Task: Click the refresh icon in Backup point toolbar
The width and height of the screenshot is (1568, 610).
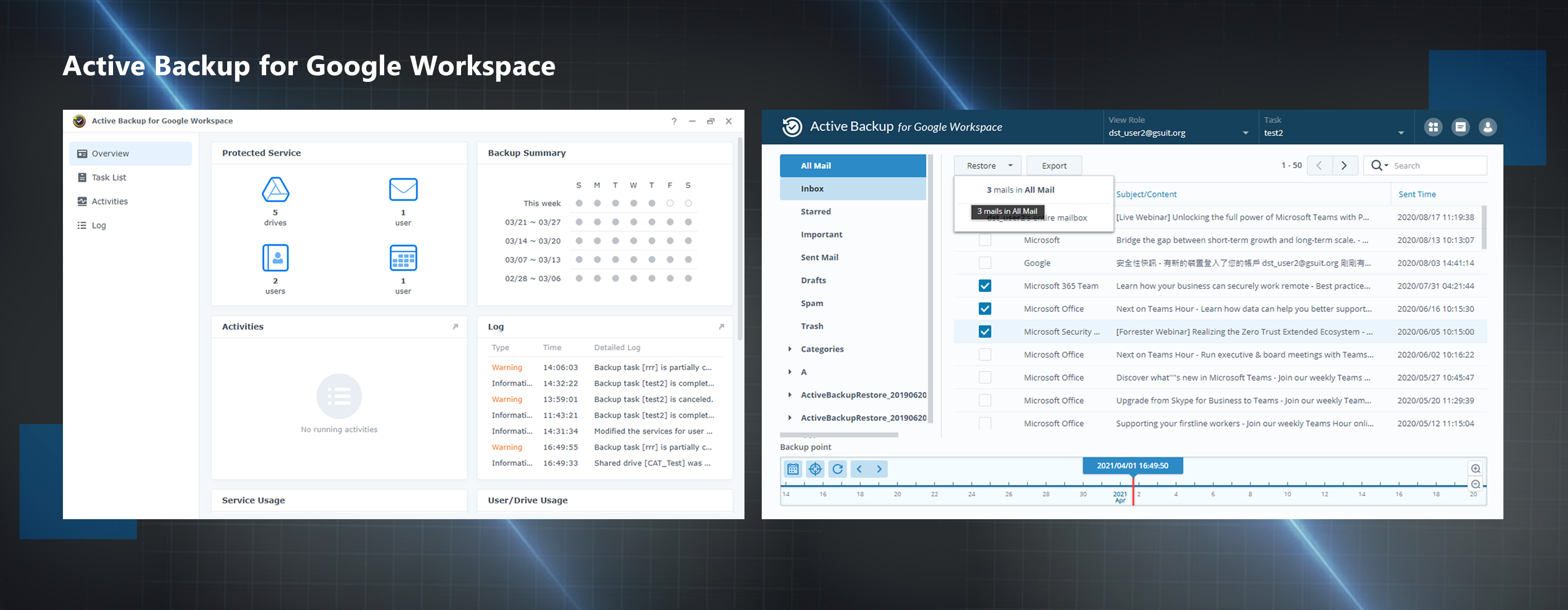Action: click(837, 469)
